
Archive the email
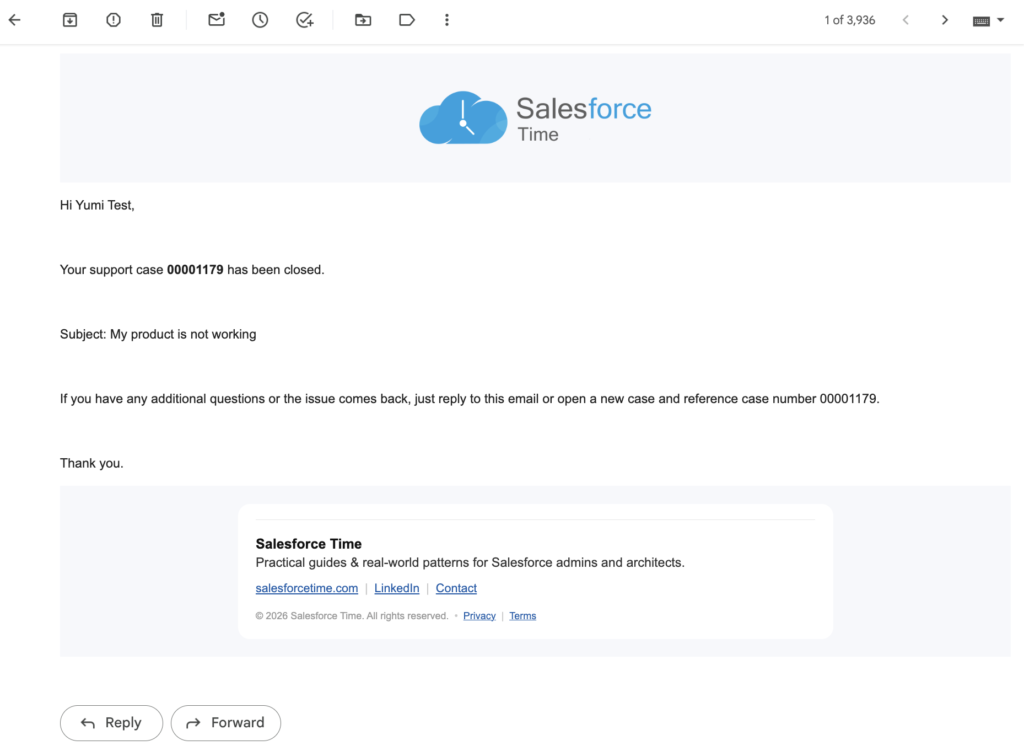point(70,19)
